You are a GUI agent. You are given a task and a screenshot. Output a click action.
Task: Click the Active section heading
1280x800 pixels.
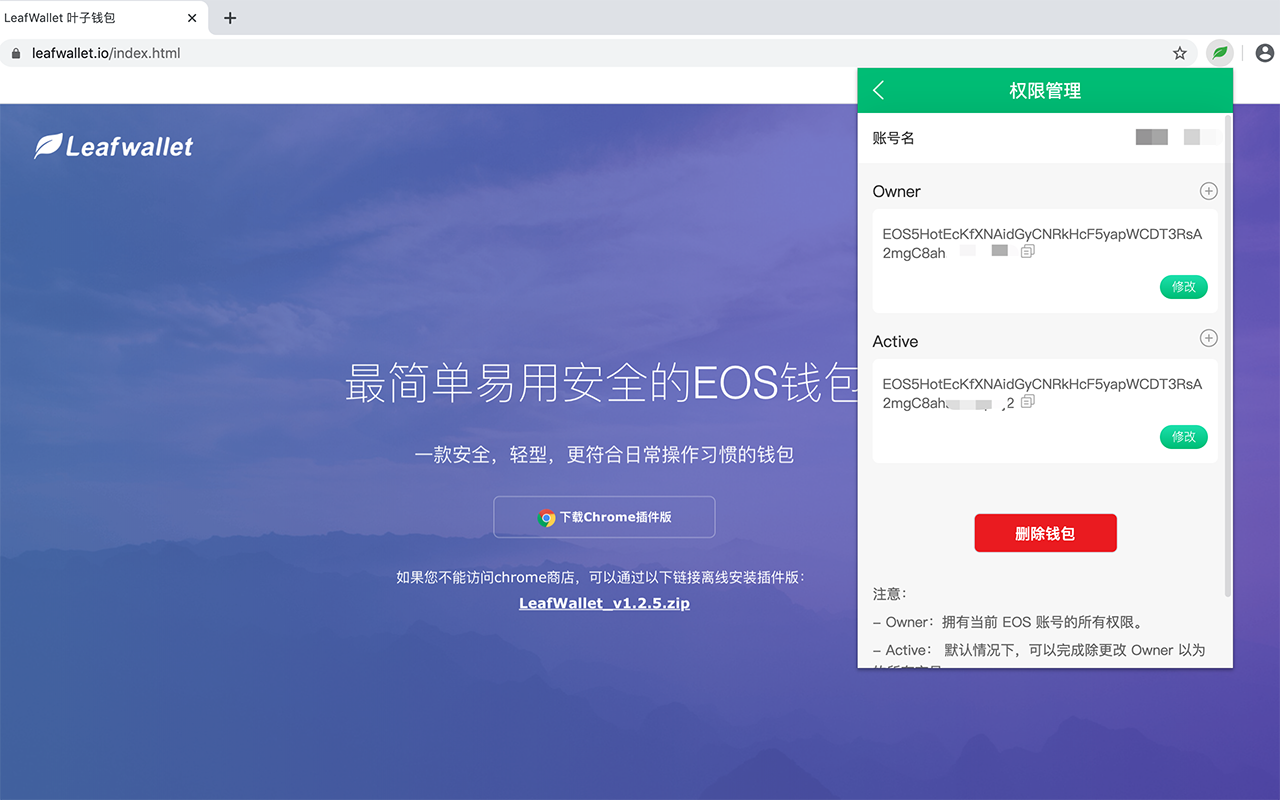click(x=895, y=341)
